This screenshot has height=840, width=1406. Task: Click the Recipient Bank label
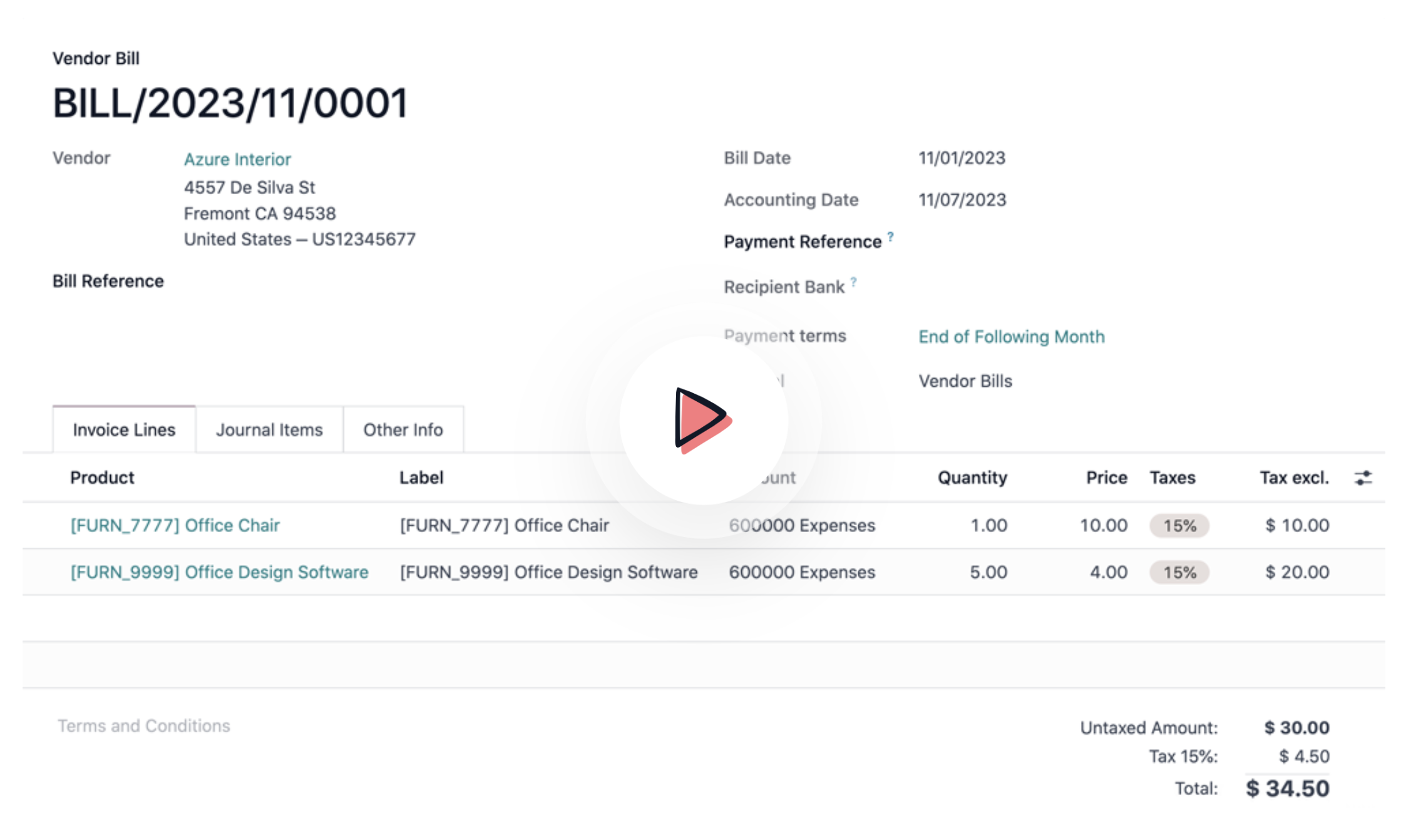(x=784, y=287)
